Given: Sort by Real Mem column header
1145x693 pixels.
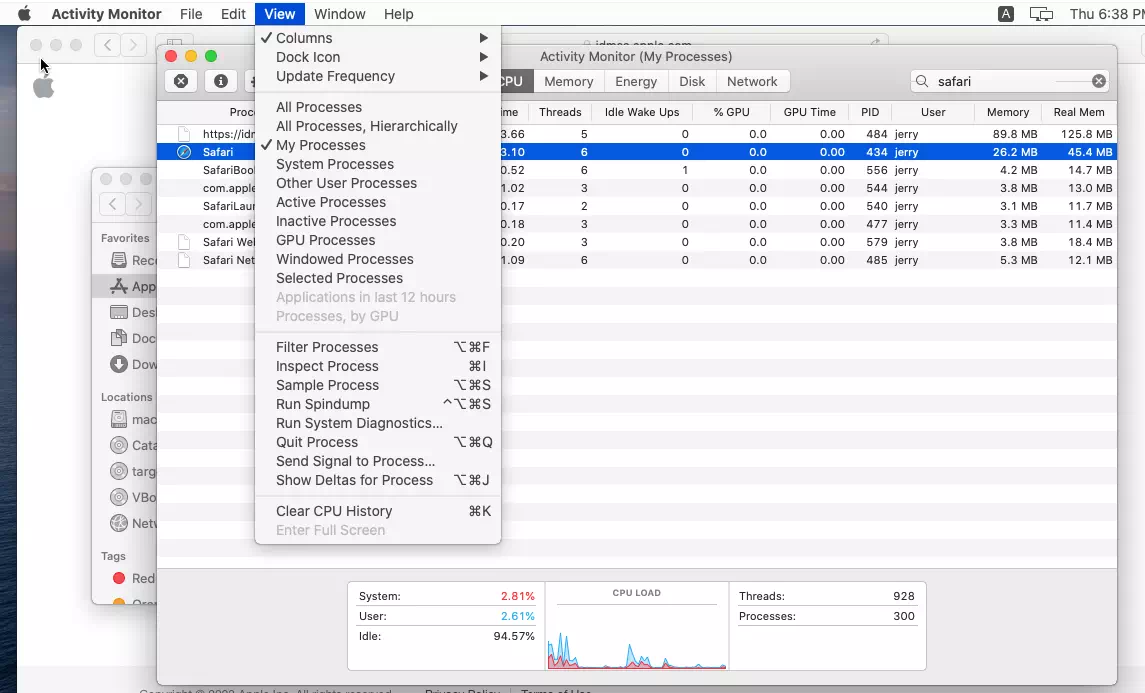Looking at the screenshot, I should [1079, 112].
